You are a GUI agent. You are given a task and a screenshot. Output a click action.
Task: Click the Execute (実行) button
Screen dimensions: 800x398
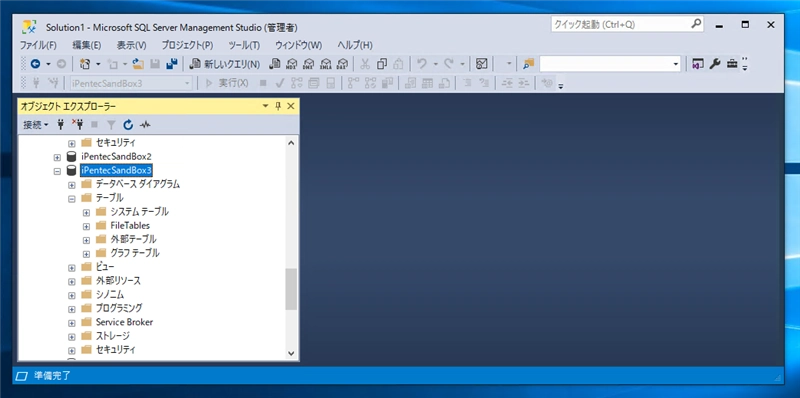[227, 83]
